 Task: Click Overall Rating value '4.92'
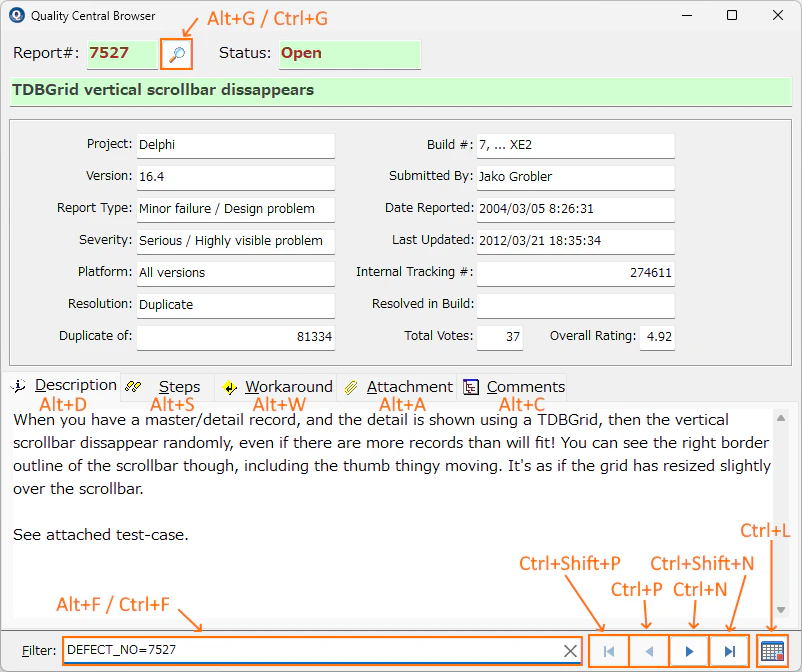pos(657,337)
